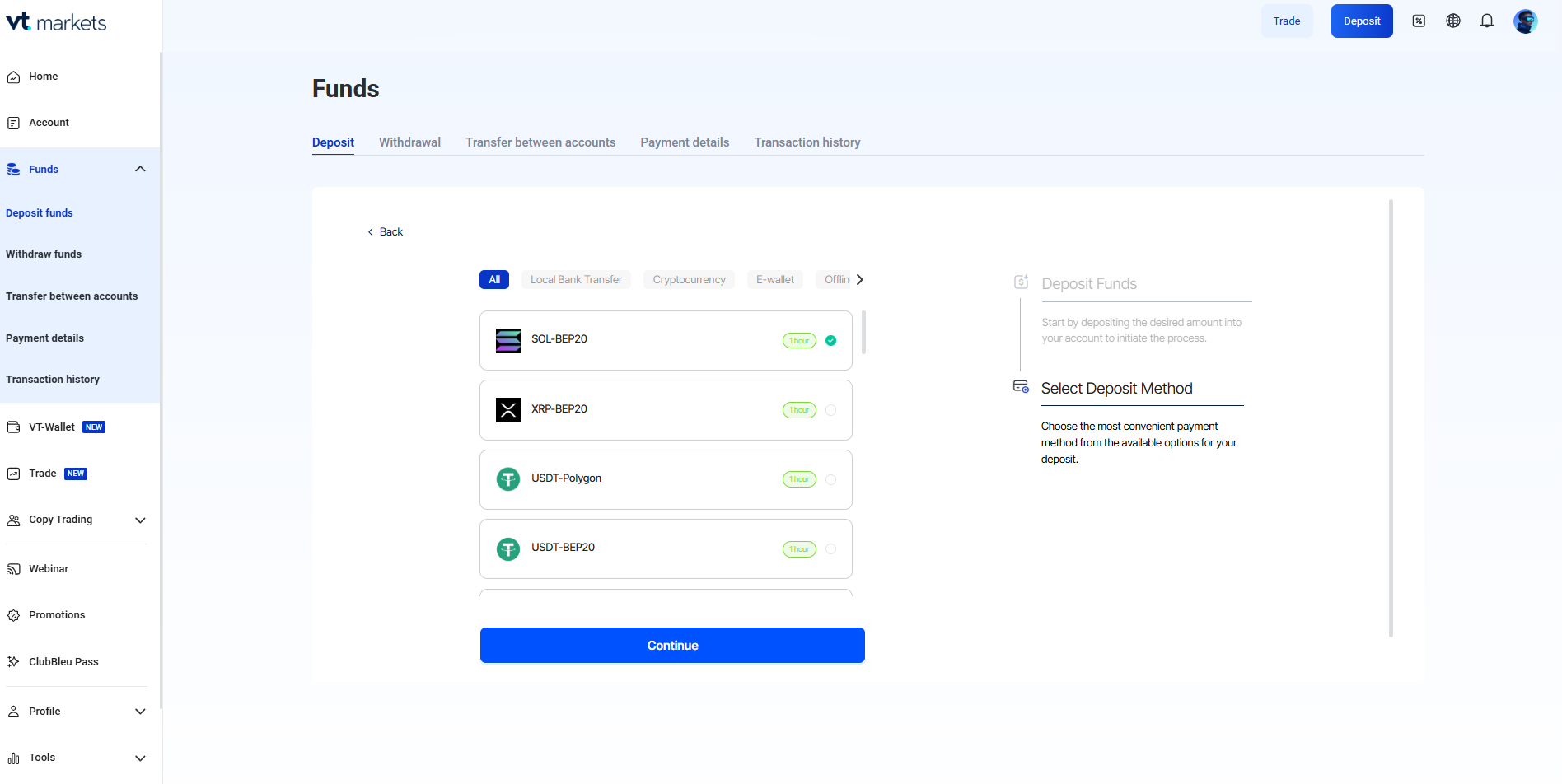Open the user avatar menu
Viewport: 1562px width, 784px height.
(1526, 21)
